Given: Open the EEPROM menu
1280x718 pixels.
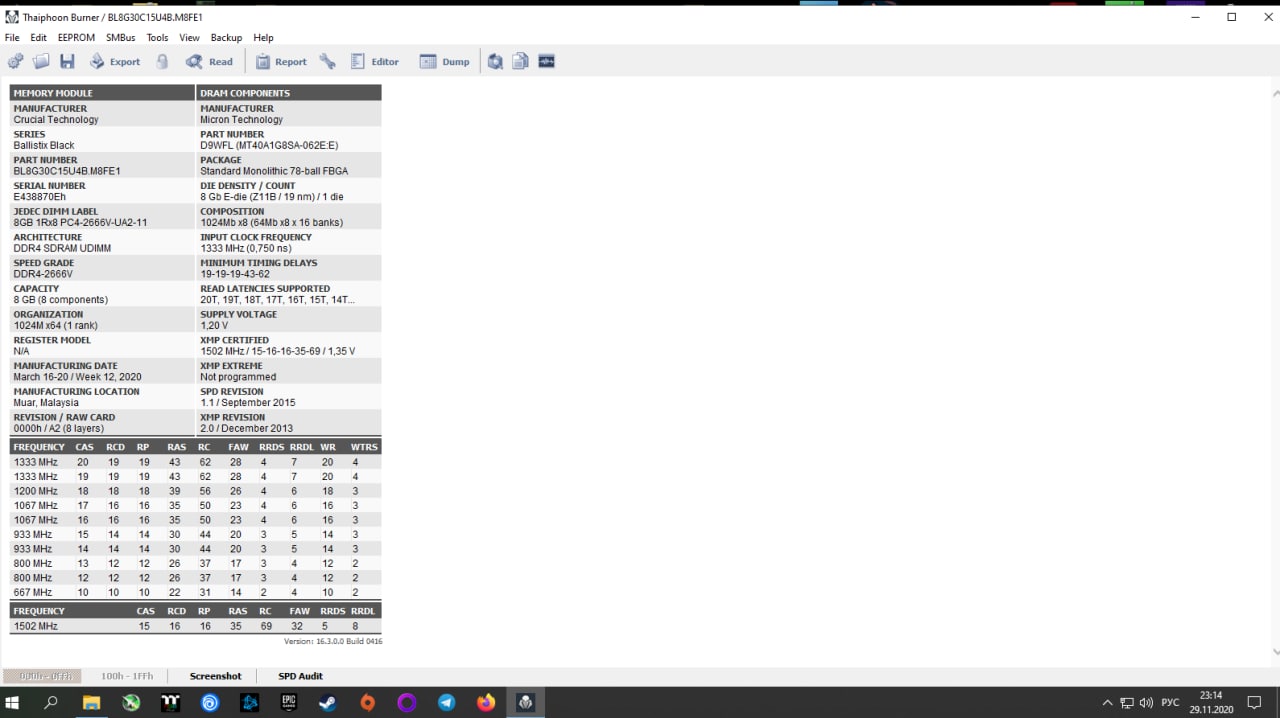Looking at the screenshot, I should [x=76, y=38].
